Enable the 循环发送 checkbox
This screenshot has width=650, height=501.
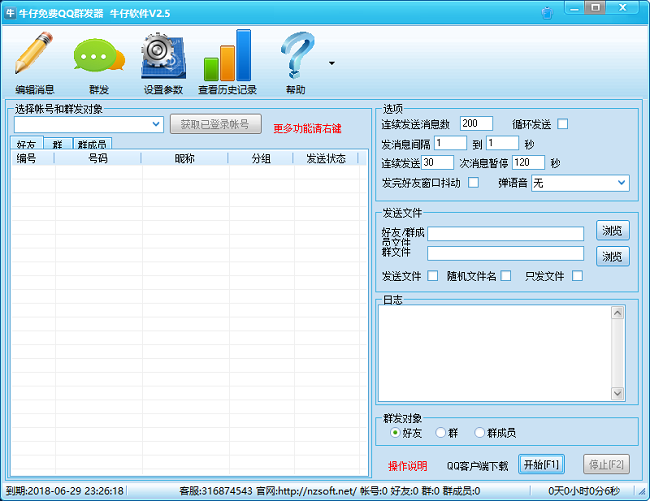pos(562,124)
